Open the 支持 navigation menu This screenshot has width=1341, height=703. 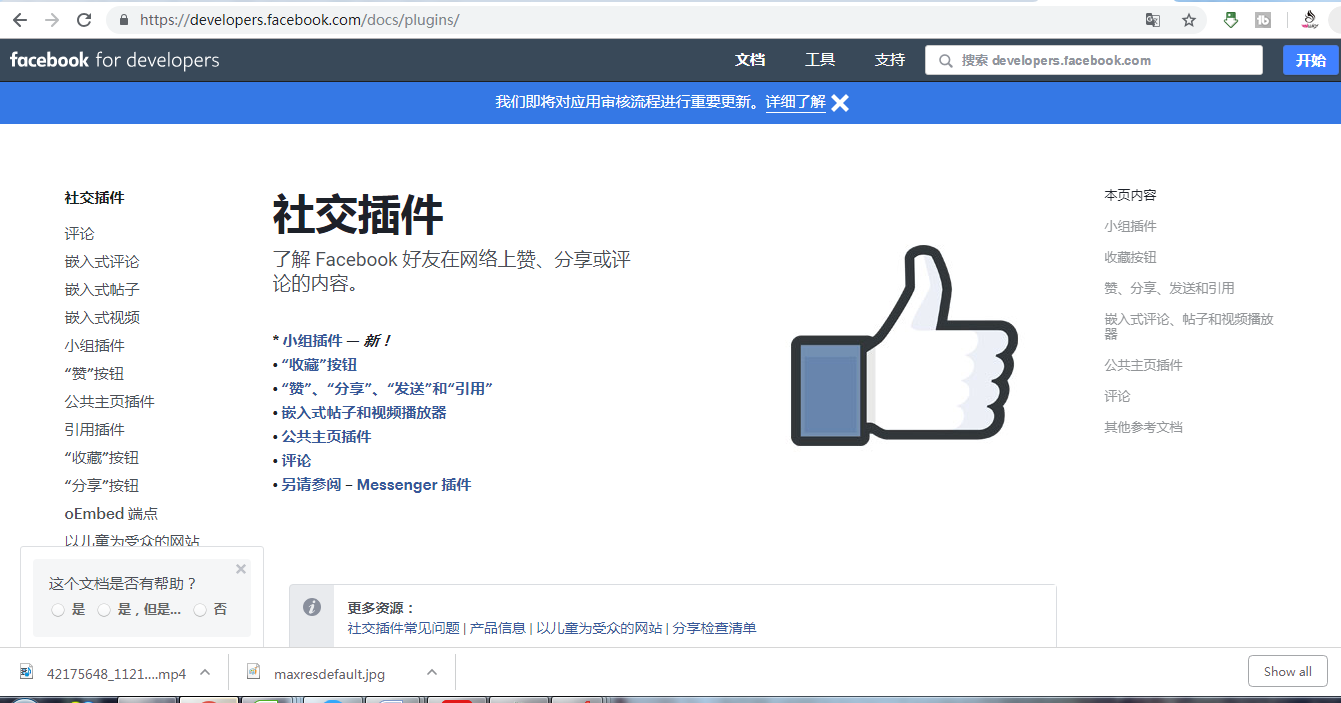890,60
